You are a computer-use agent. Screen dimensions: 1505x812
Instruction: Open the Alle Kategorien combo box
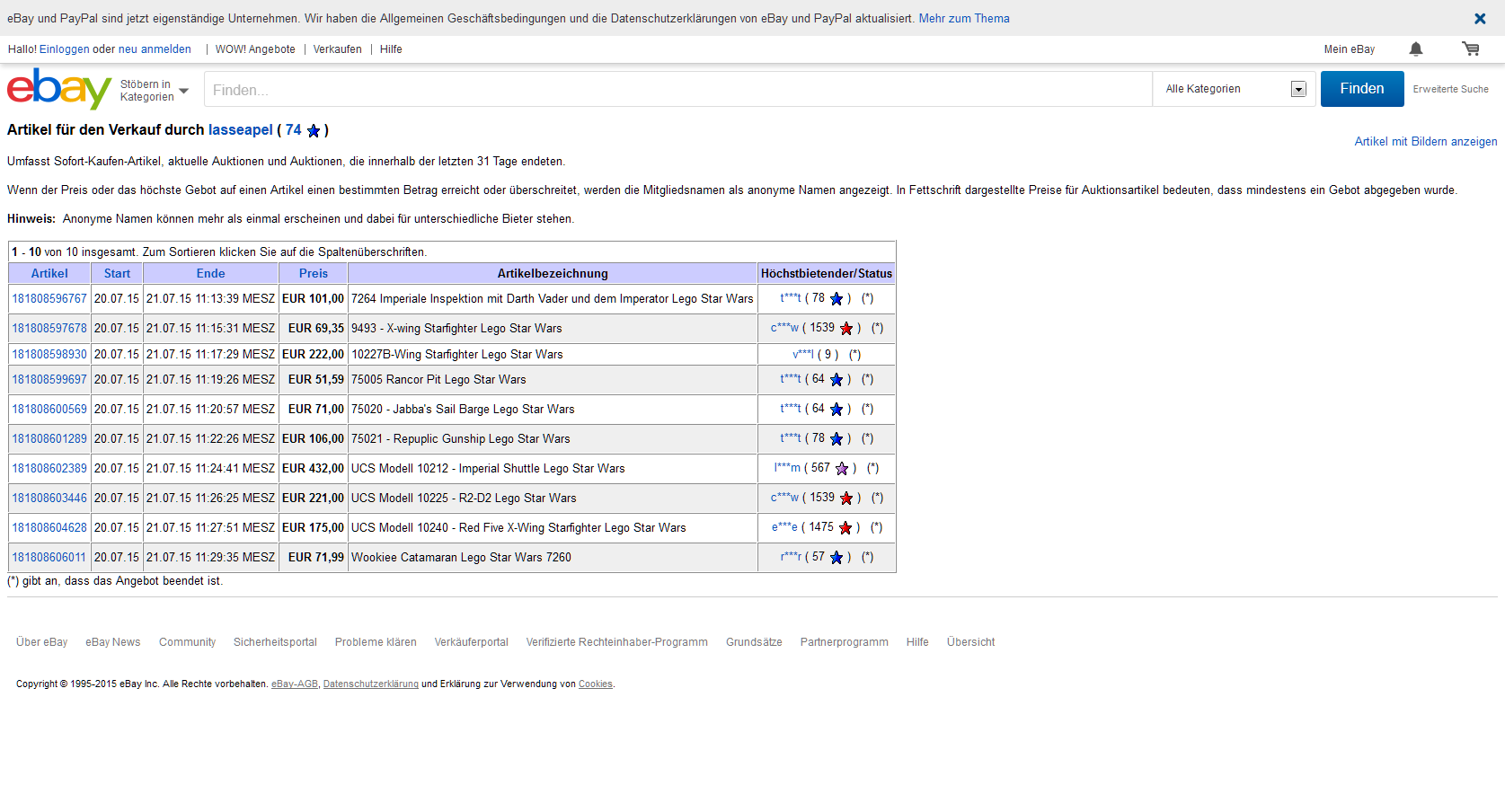tap(1235, 89)
